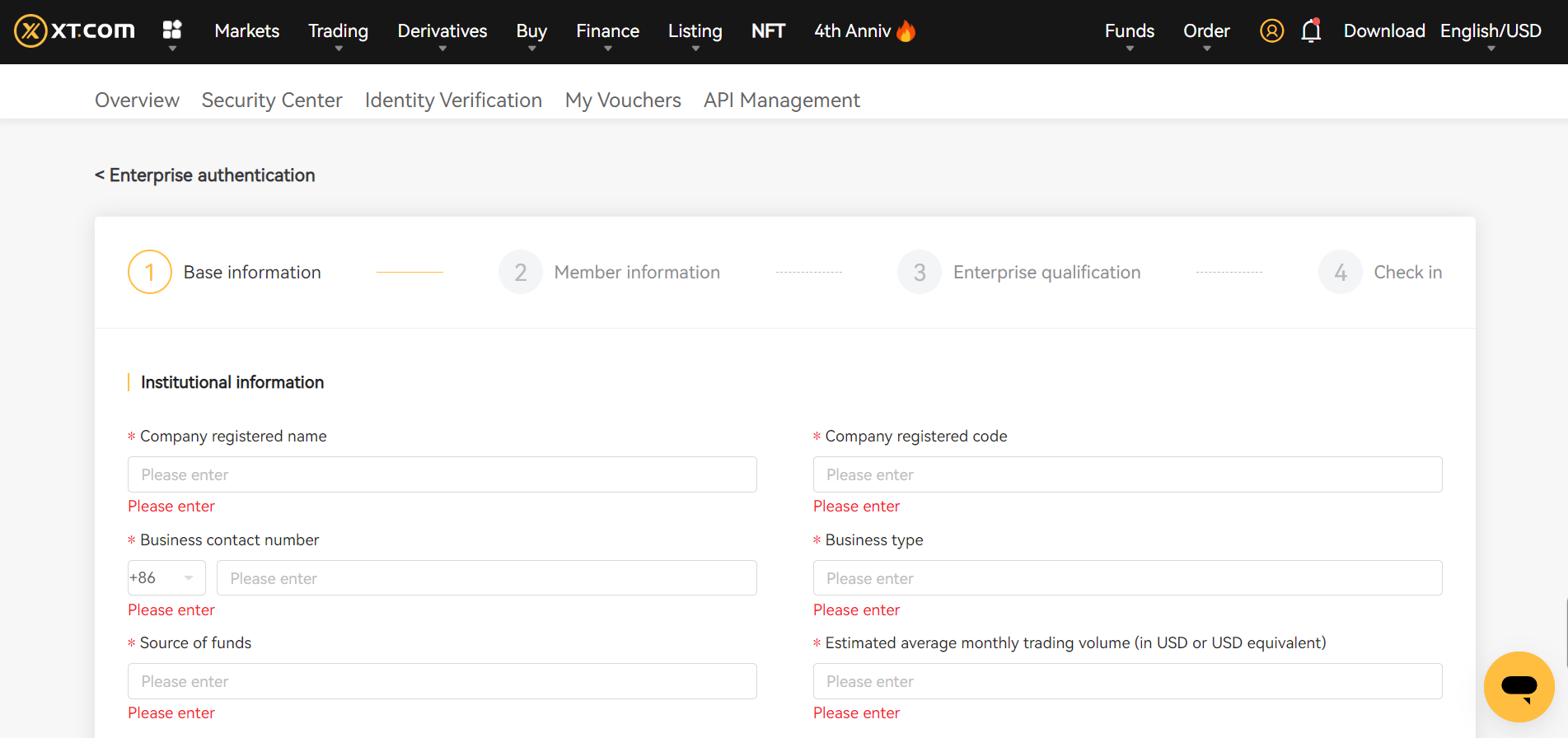The height and width of the screenshot is (738, 1568).
Task: Click the Download link
Action: (1383, 31)
